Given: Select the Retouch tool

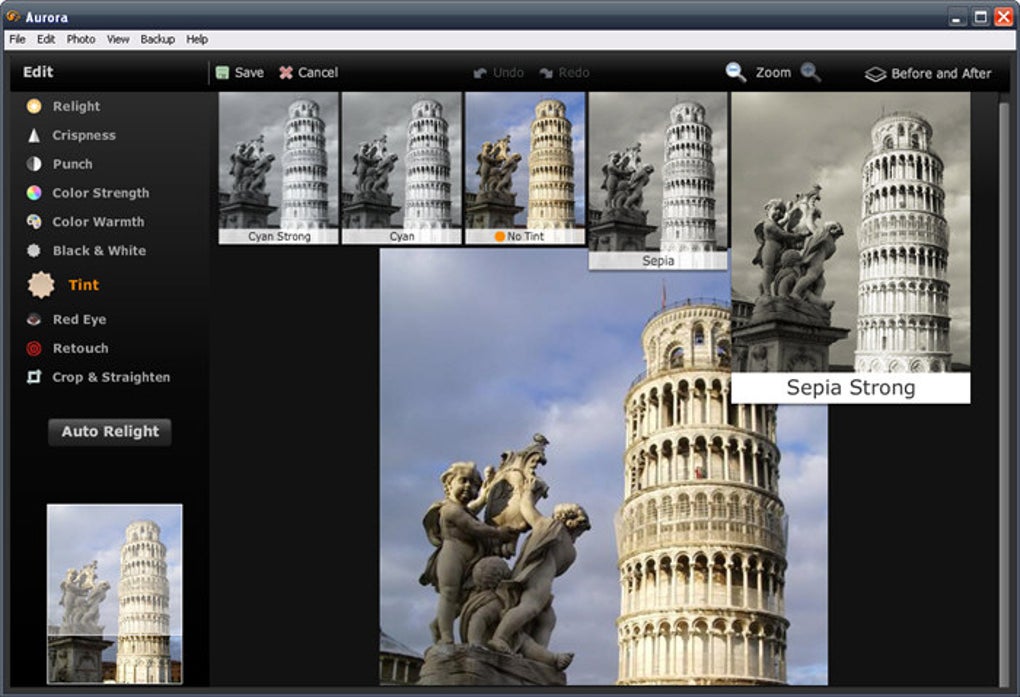Looking at the screenshot, I should click(x=79, y=348).
